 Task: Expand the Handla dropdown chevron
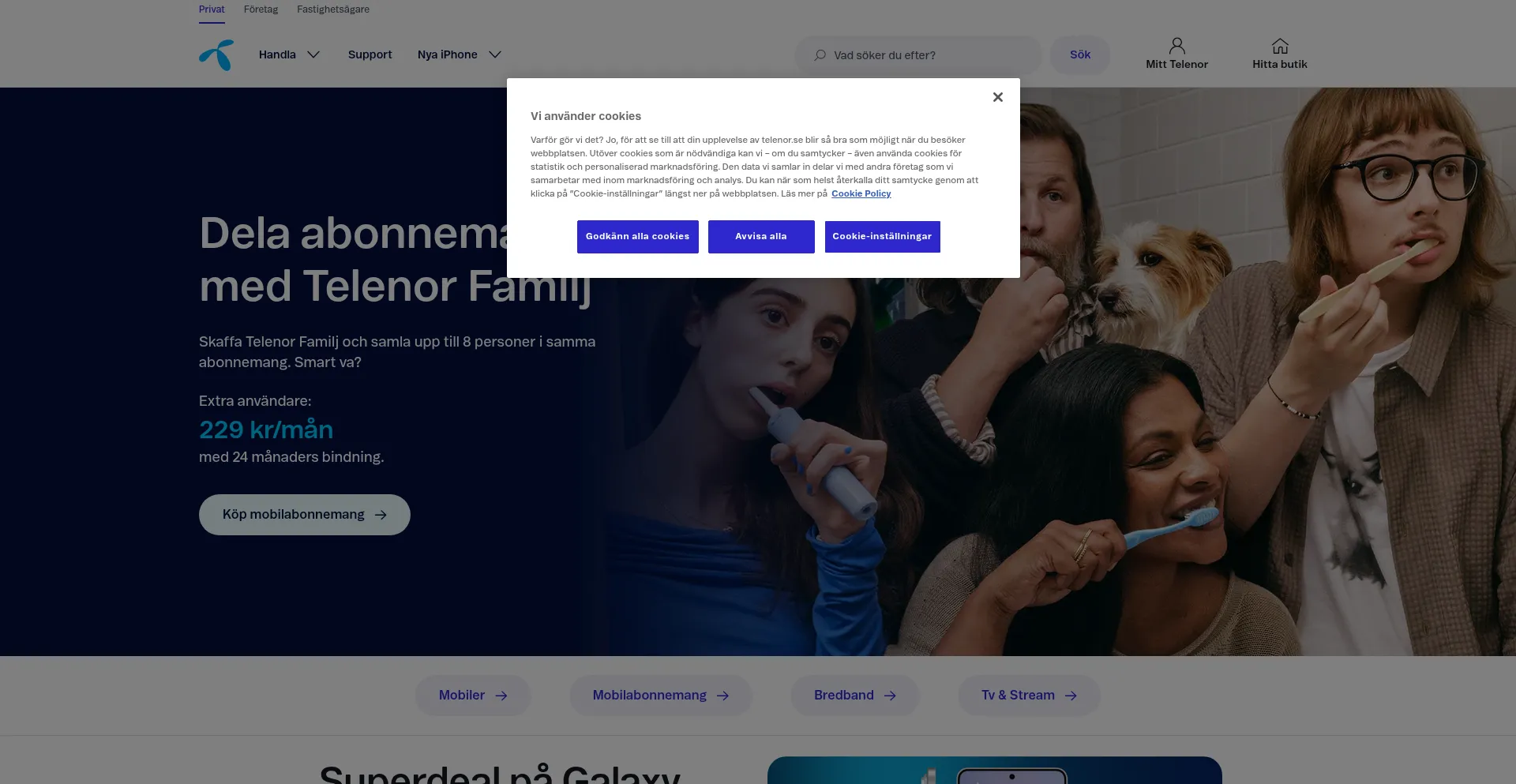[313, 54]
